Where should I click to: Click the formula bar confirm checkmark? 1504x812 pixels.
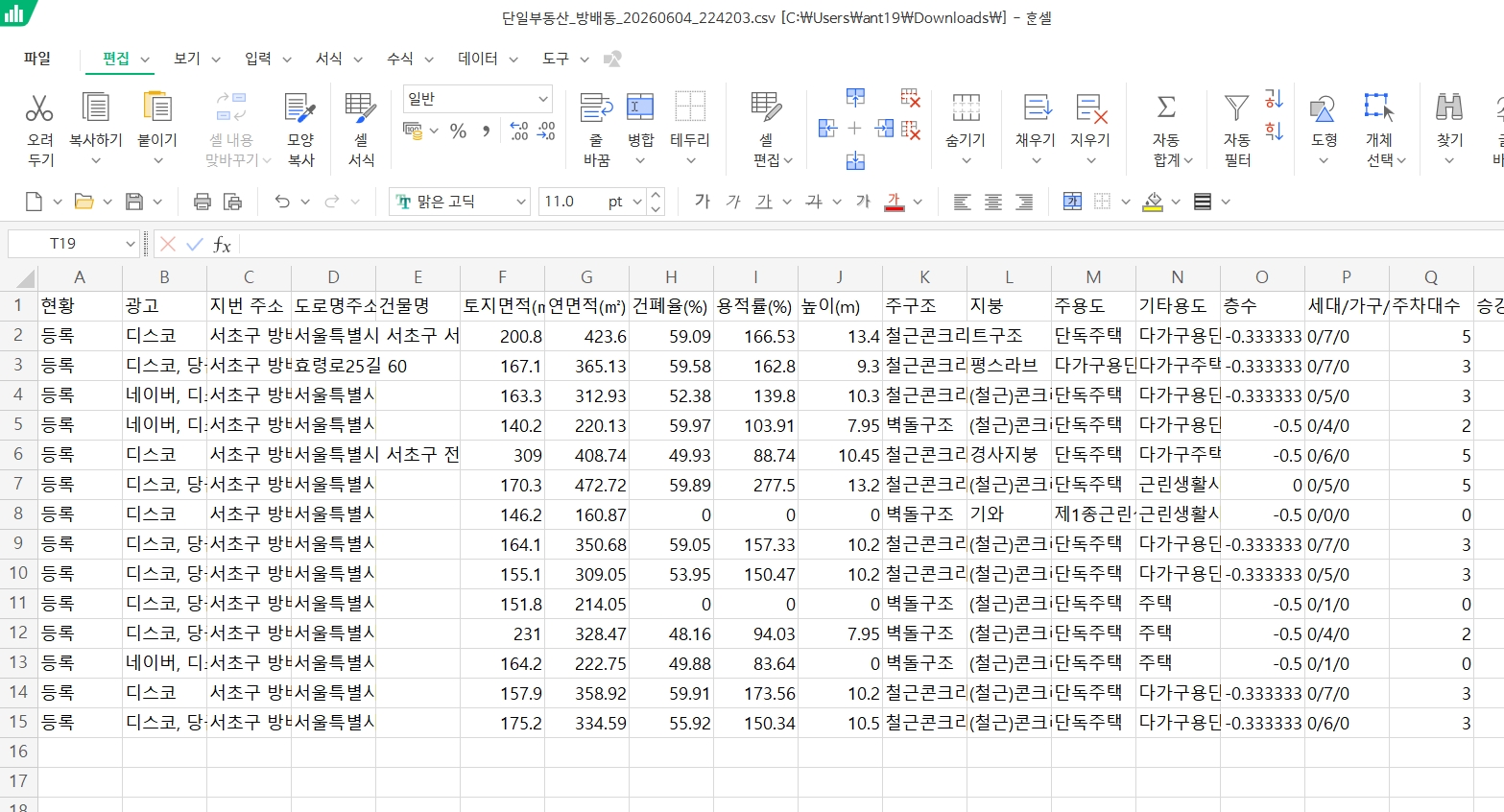click(195, 244)
